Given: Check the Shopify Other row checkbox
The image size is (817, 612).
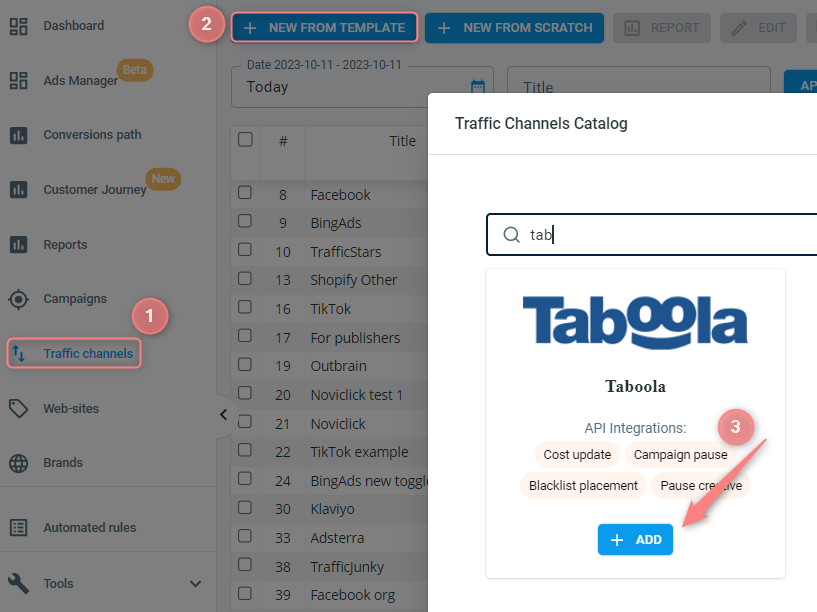Looking at the screenshot, I should pyautogui.click(x=245, y=278).
